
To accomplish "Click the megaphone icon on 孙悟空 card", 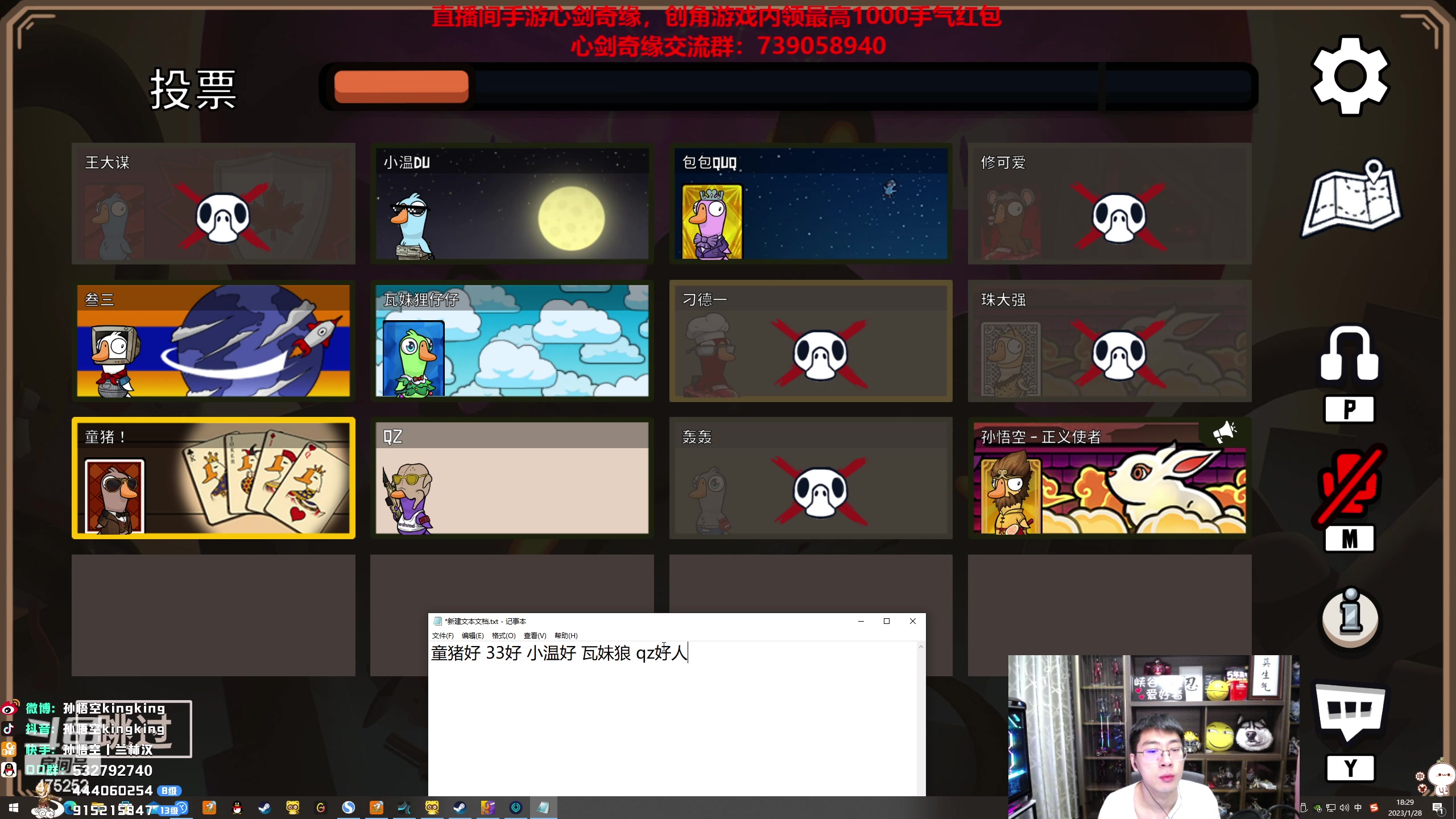I will [1225, 432].
